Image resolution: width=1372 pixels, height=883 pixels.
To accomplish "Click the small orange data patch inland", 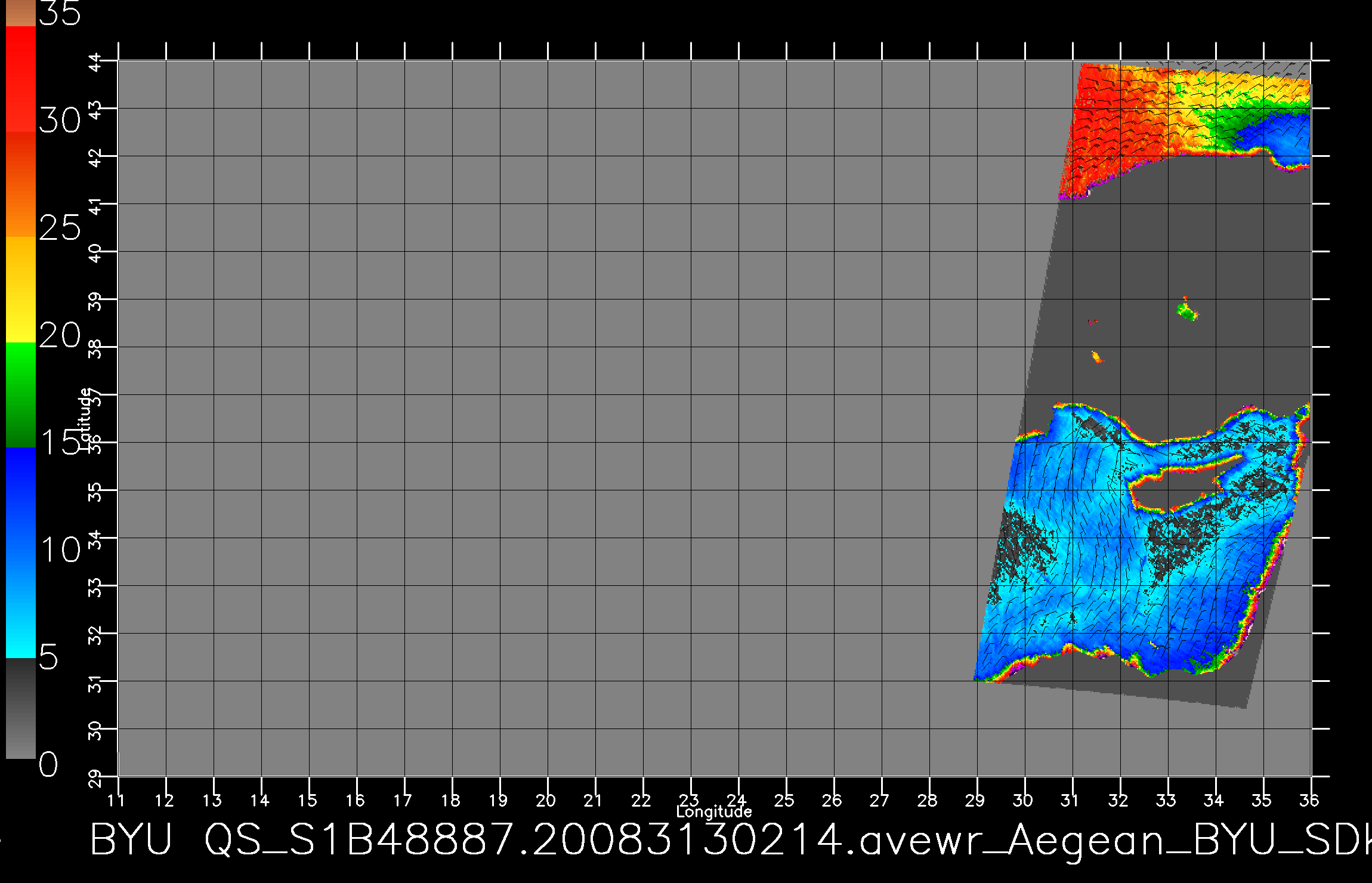I will (x=1096, y=357).
